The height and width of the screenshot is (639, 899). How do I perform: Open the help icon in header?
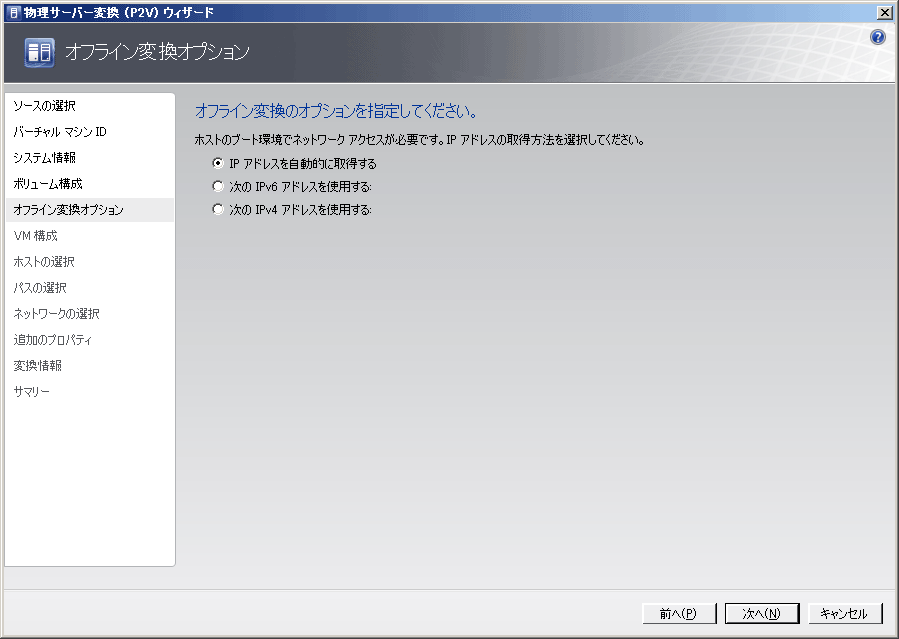(x=877, y=37)
